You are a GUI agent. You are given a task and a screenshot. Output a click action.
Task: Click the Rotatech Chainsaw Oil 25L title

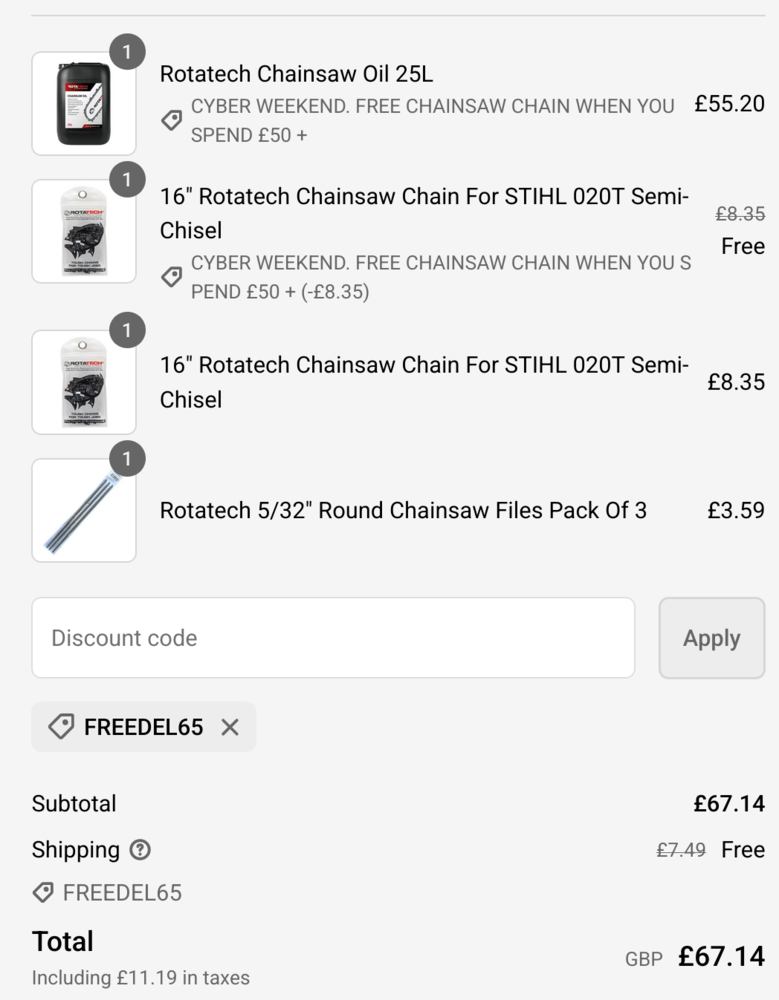[296, 74]
